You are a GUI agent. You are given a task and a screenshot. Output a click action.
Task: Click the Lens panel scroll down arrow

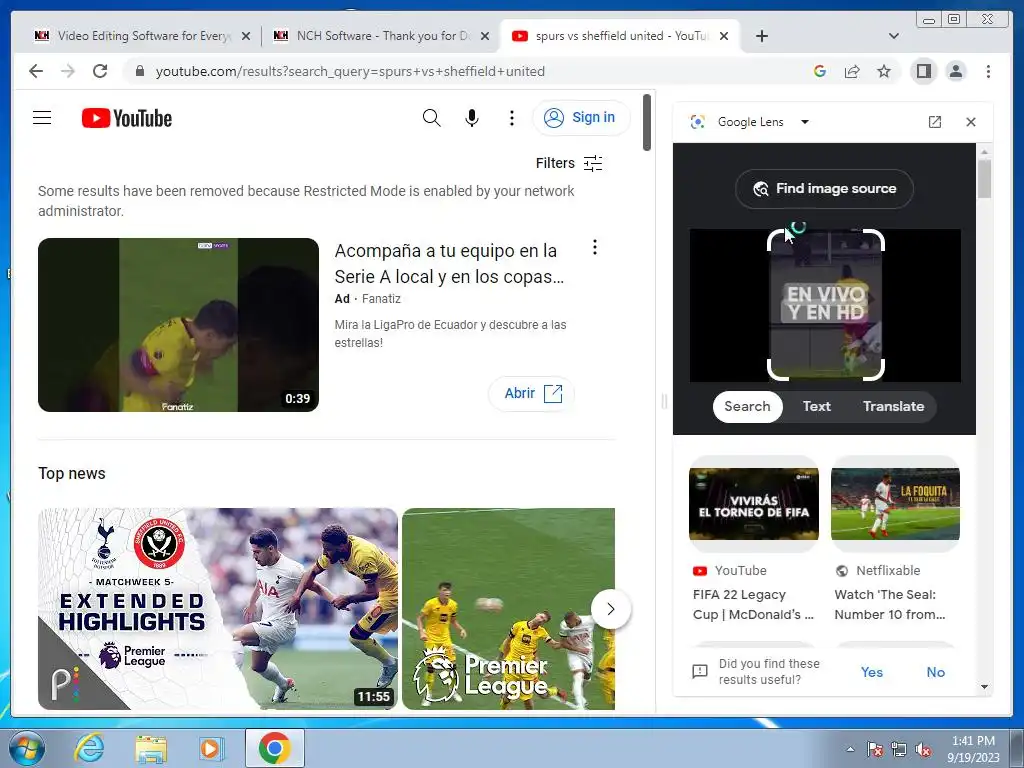(984, 687)
